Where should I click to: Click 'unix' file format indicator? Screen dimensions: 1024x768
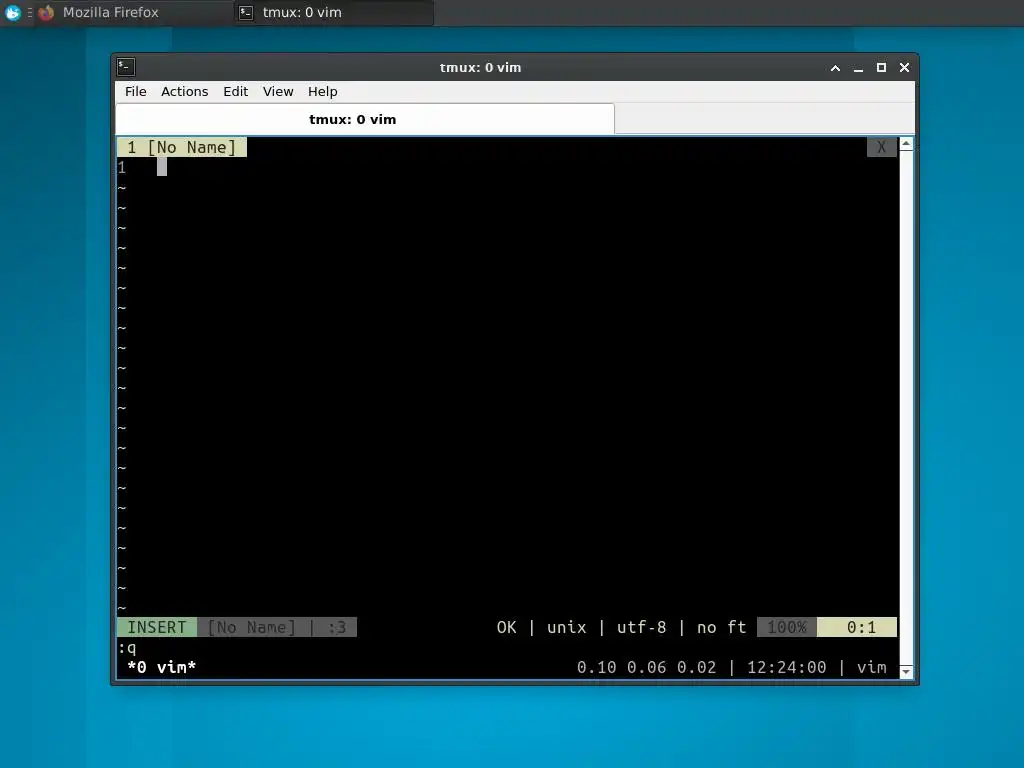[x=566, y=627]
